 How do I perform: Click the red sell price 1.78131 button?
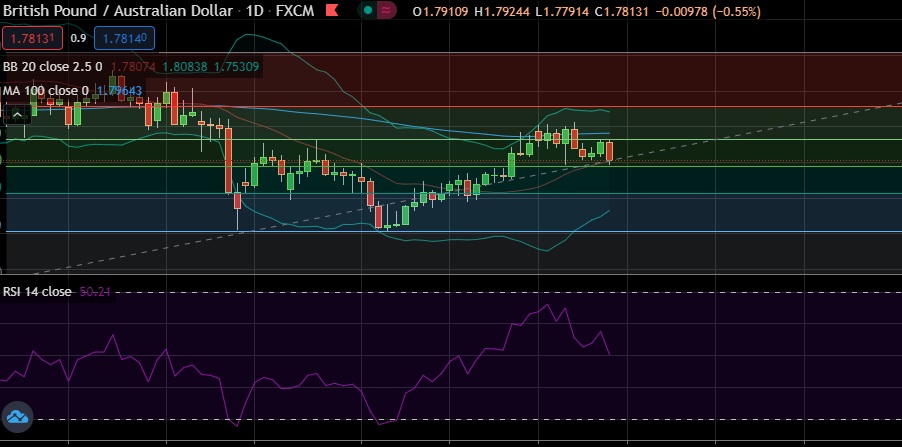32,39
